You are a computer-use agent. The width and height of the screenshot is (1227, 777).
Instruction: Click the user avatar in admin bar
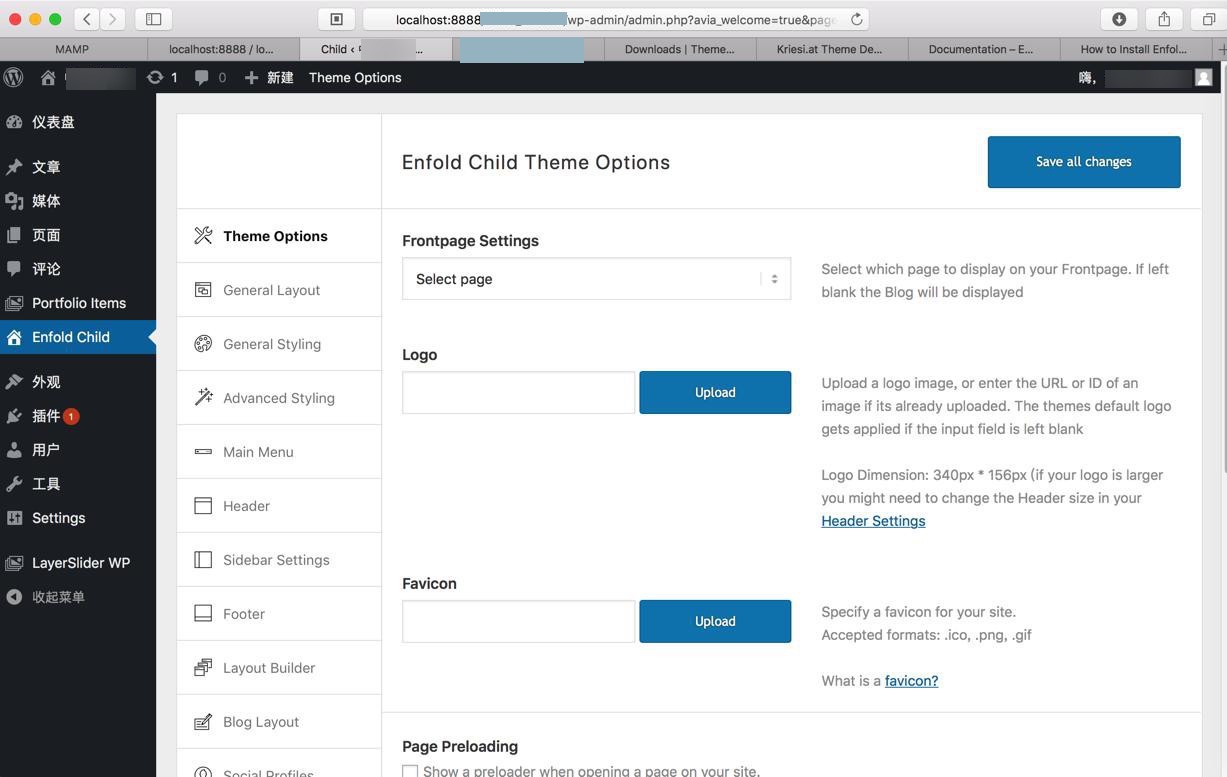(x=1203, y=77)
